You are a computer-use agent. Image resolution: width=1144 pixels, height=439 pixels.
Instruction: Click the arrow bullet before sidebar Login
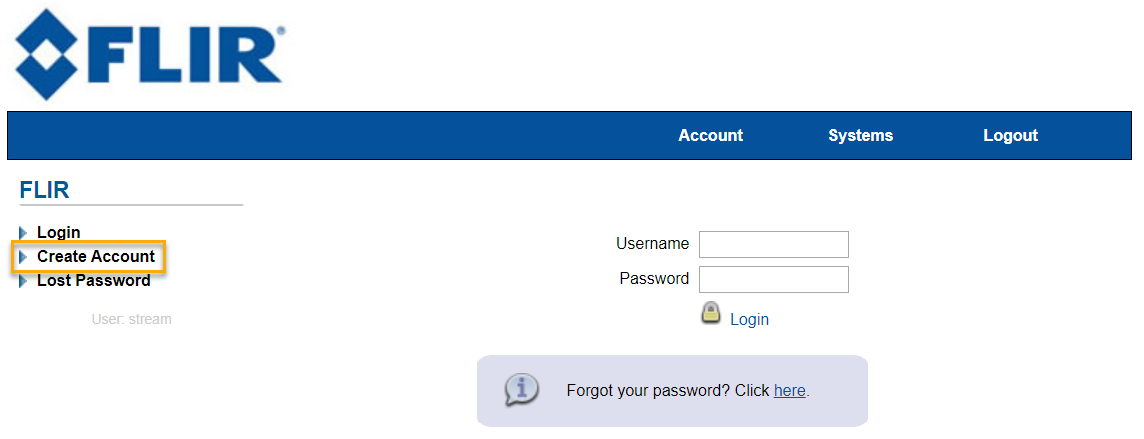coord(23,233)
